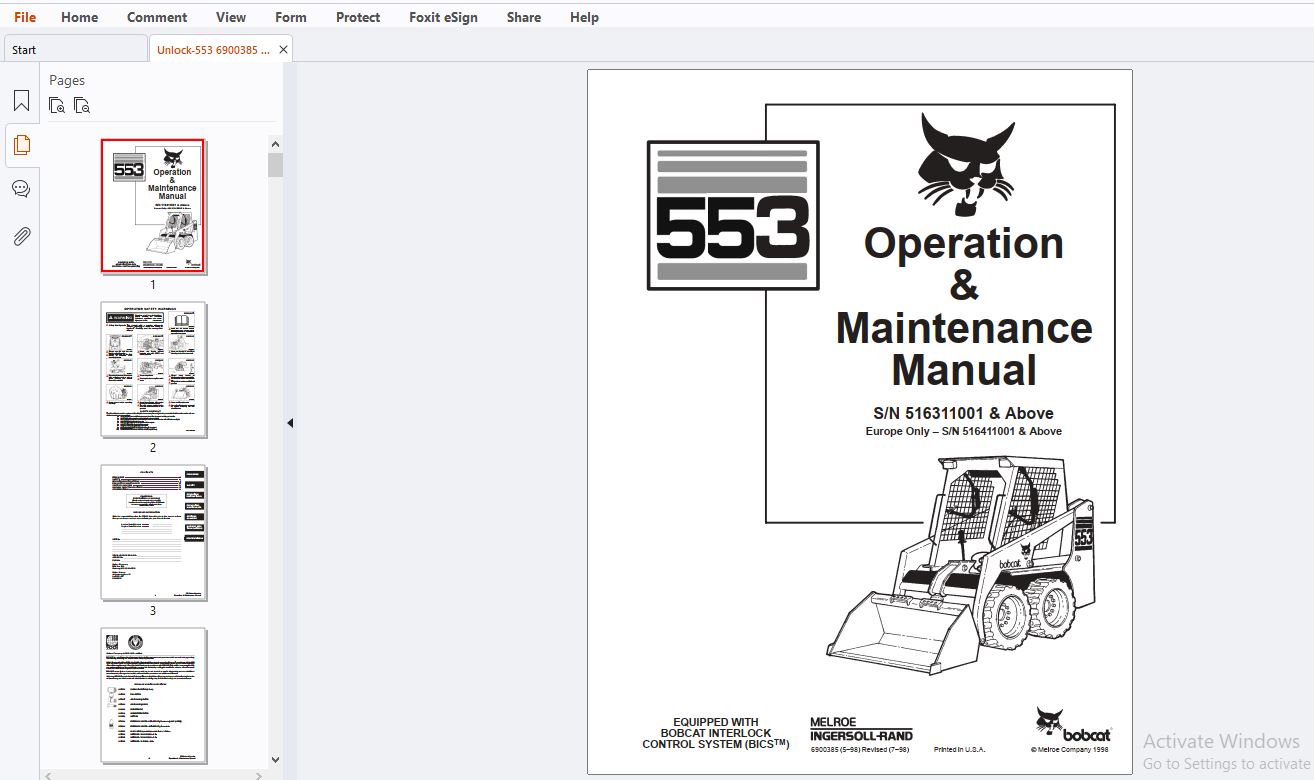Collapse the navigation panel with arrow

pos(289,423)
